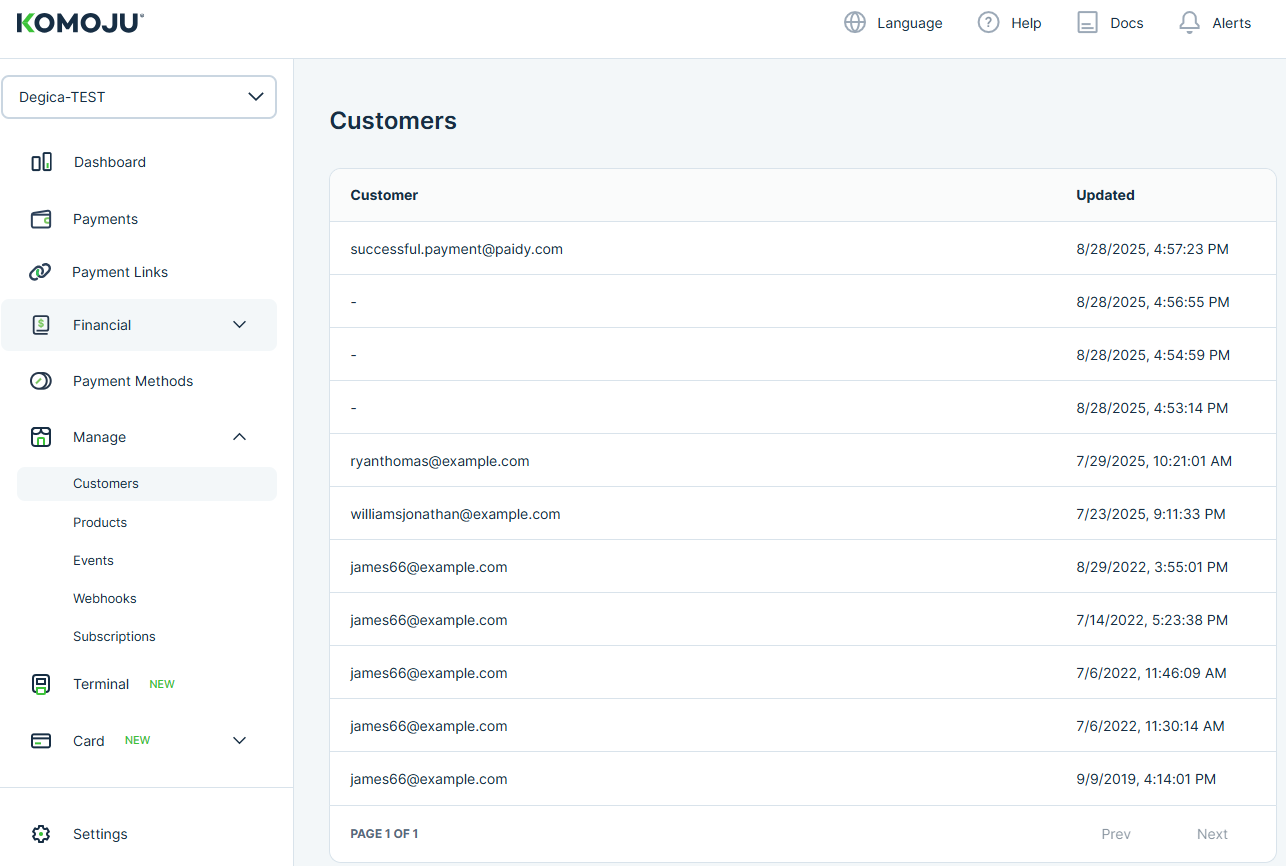Open james66 row updated 9/9/2019
Image resolution: width=1286 pixels, height=866 pixels.
803,779
